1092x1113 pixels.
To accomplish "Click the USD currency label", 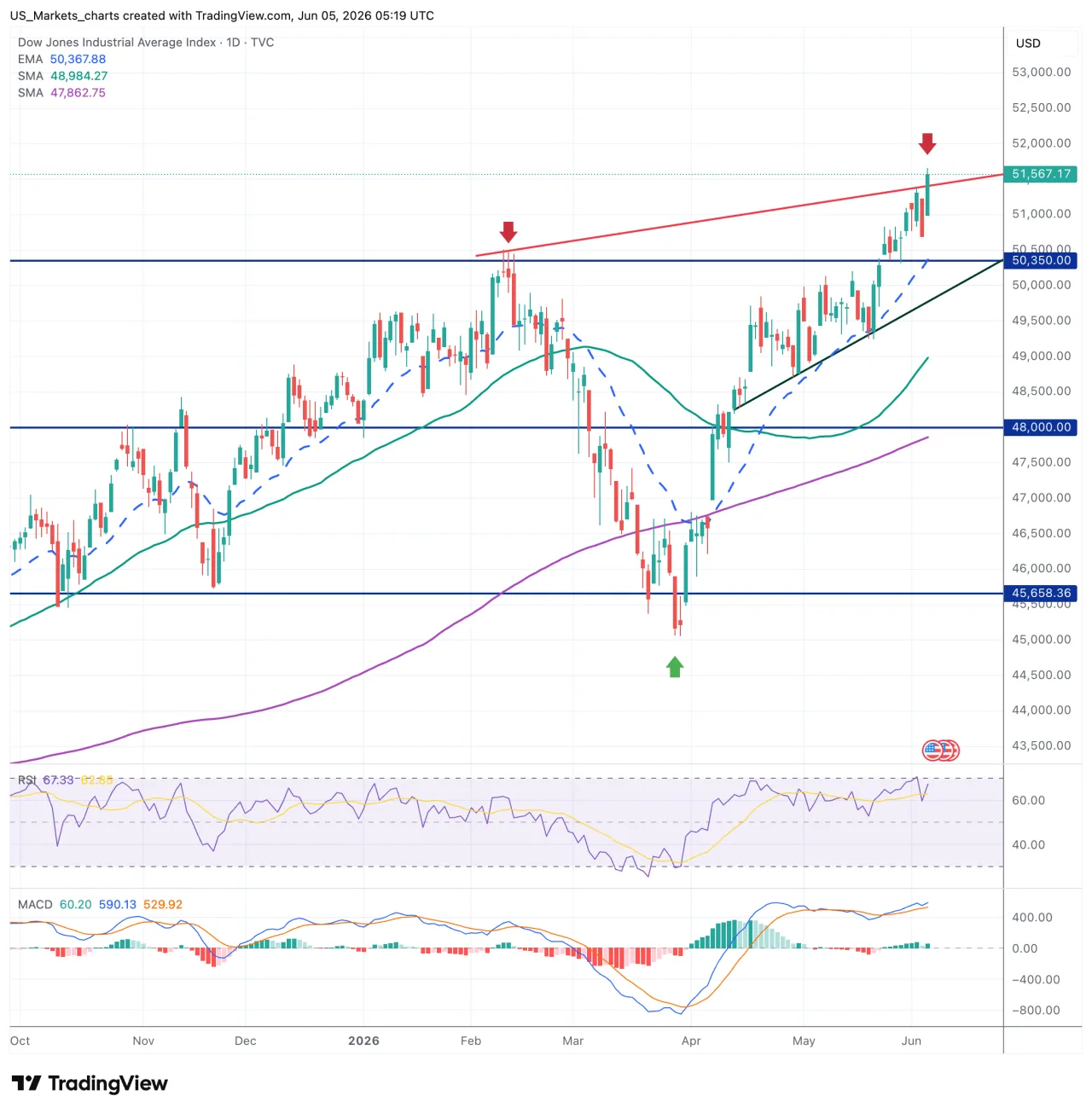I will click(x=1028, y=43).
